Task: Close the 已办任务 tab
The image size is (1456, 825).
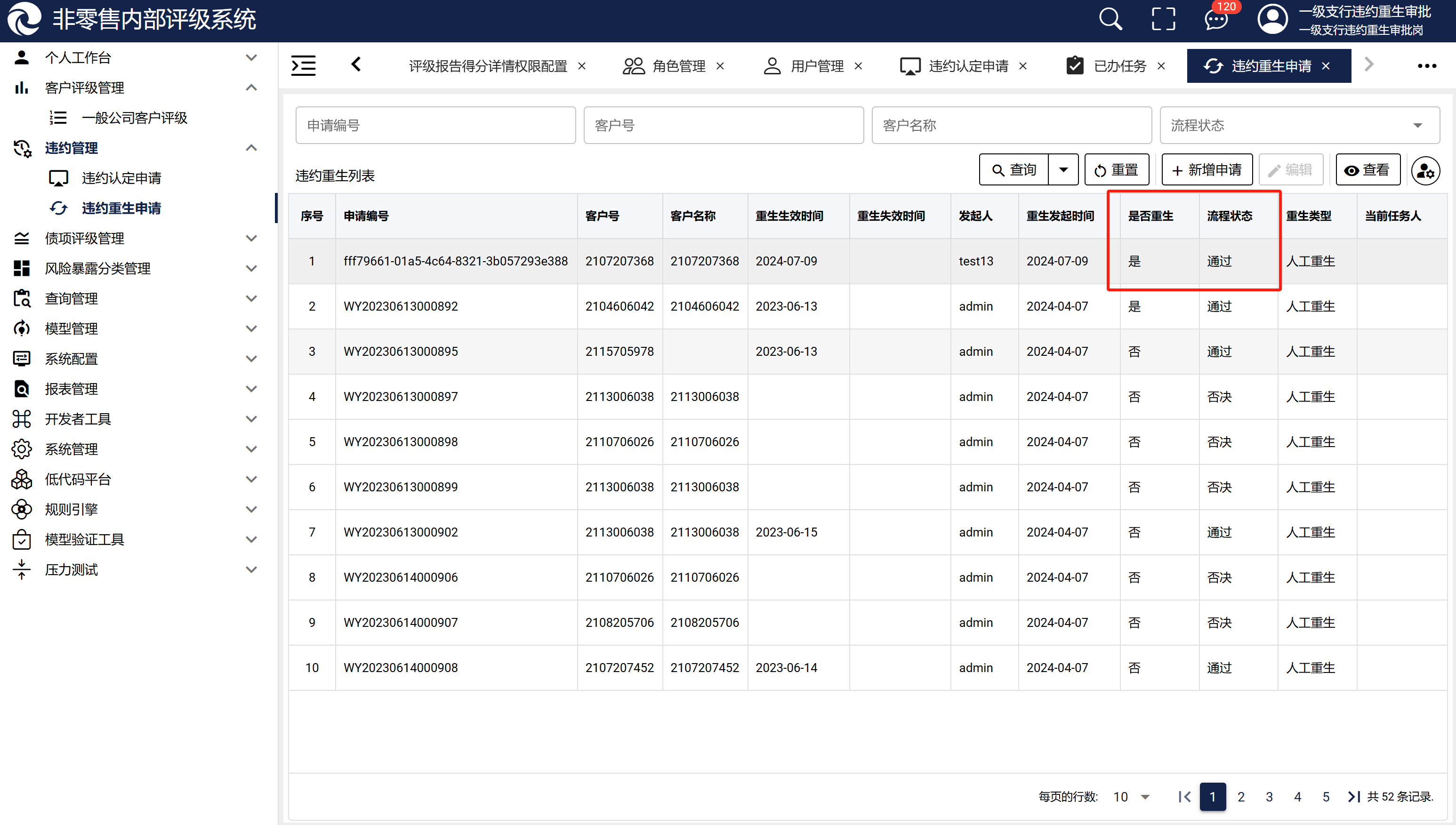Action: click(1161, 66)
